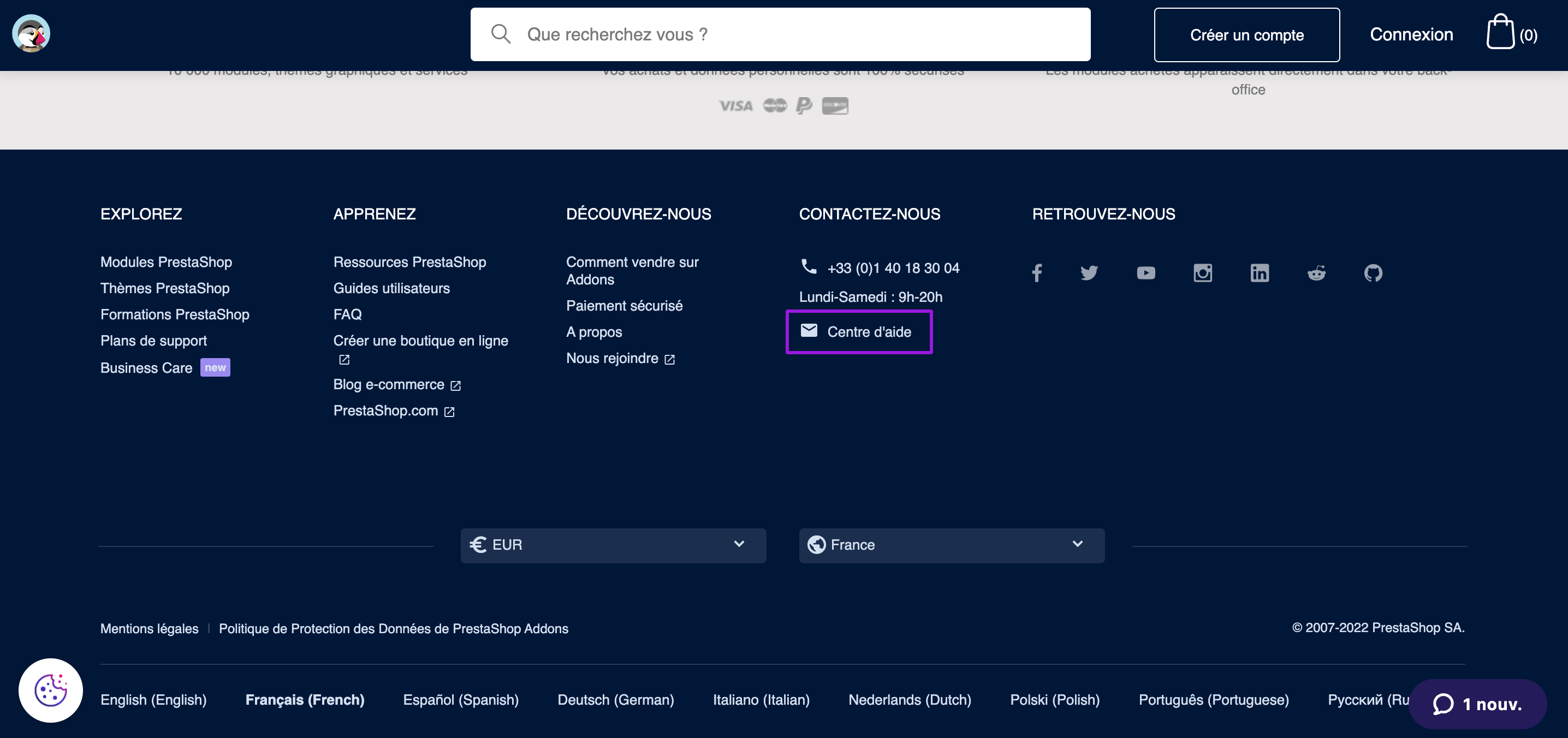The image size is (1568, 738).
Task: Click external link icon under Créer une boutique
Action: 344,360
